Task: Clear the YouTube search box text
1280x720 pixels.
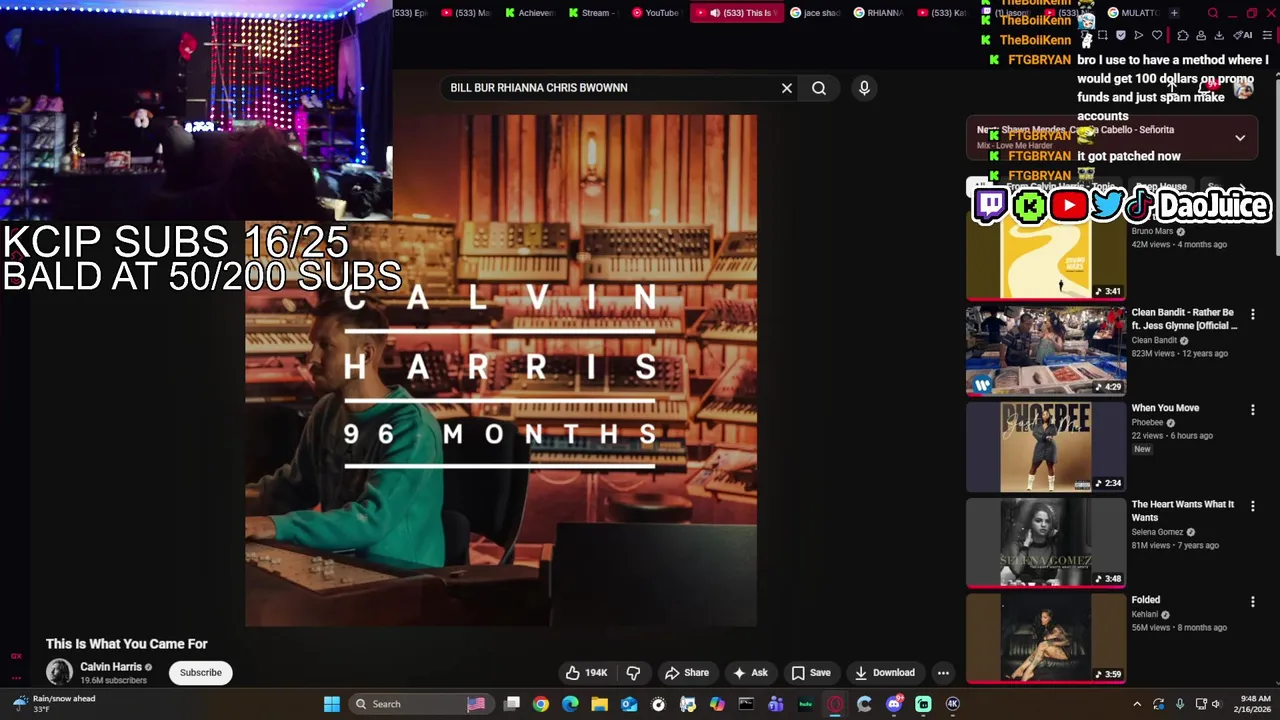Action: click(x=787, y=88)
